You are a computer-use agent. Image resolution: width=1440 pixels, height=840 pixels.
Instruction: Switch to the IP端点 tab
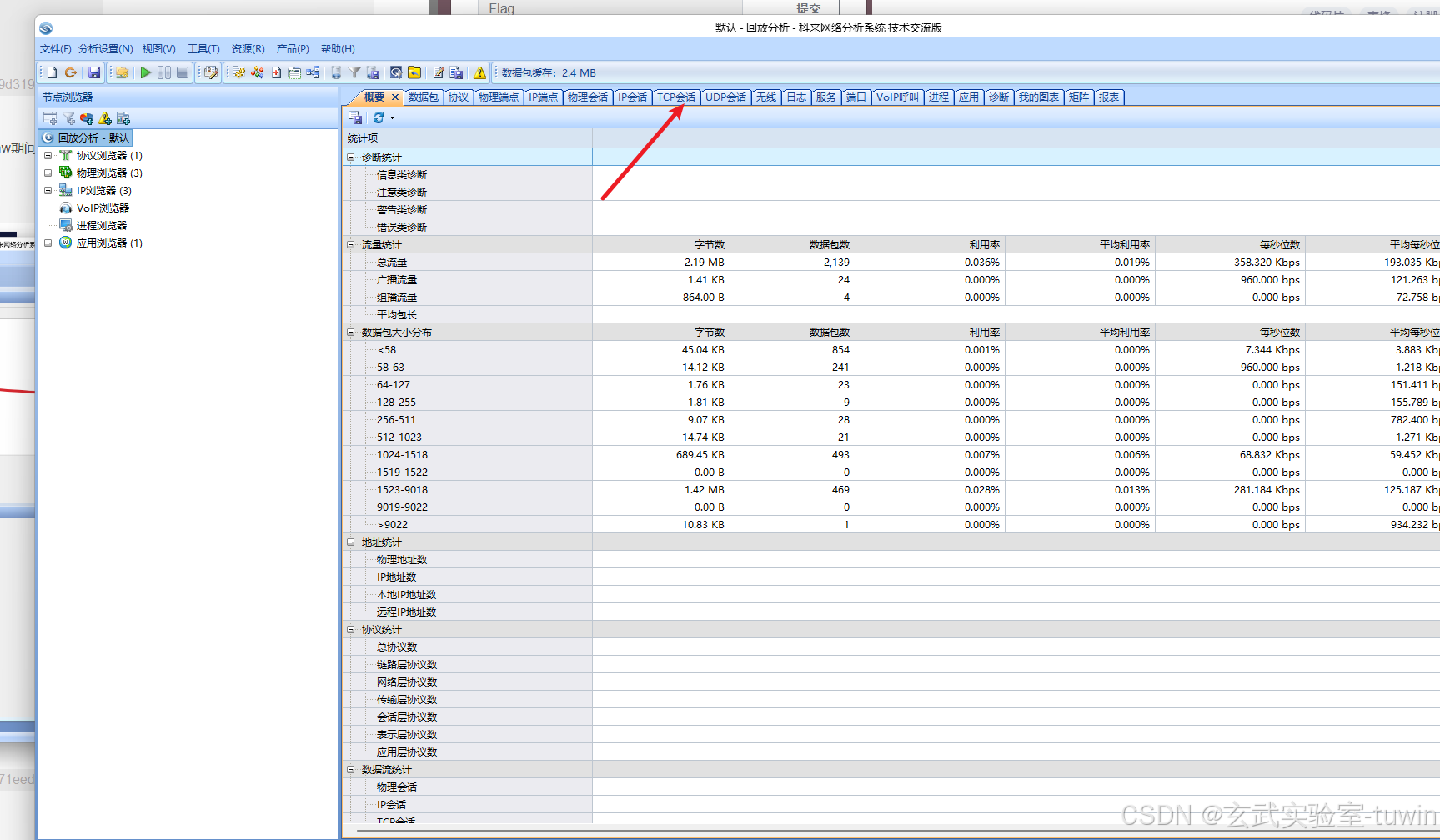[544, 97]
